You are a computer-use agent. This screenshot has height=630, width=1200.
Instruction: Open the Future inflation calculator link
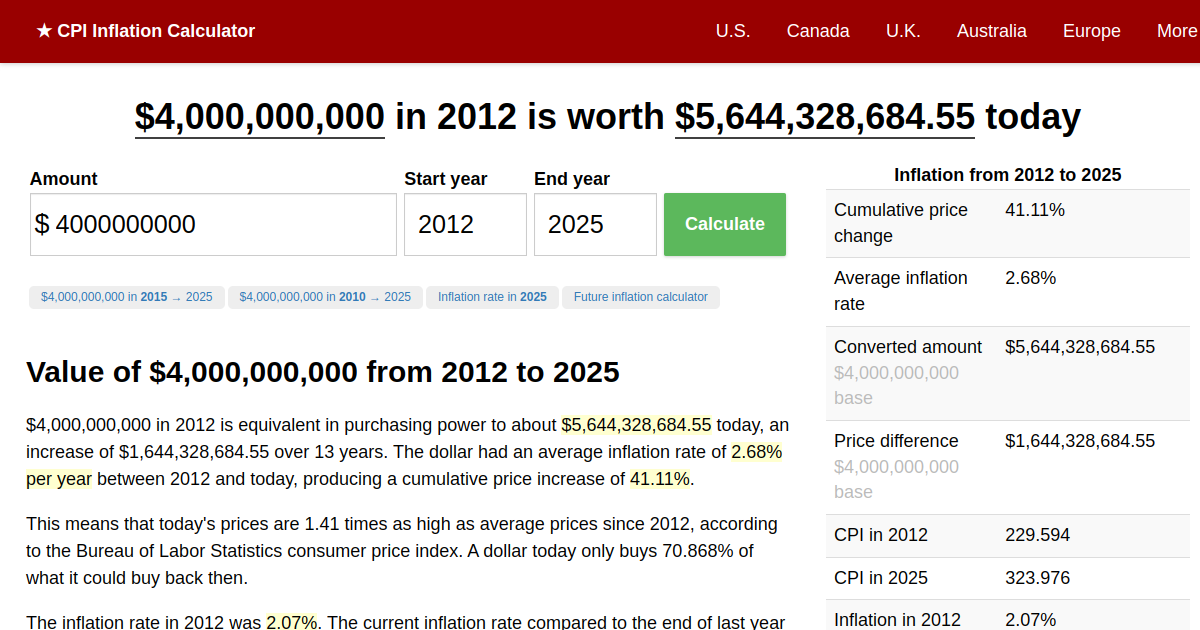(x=640, y=297)
